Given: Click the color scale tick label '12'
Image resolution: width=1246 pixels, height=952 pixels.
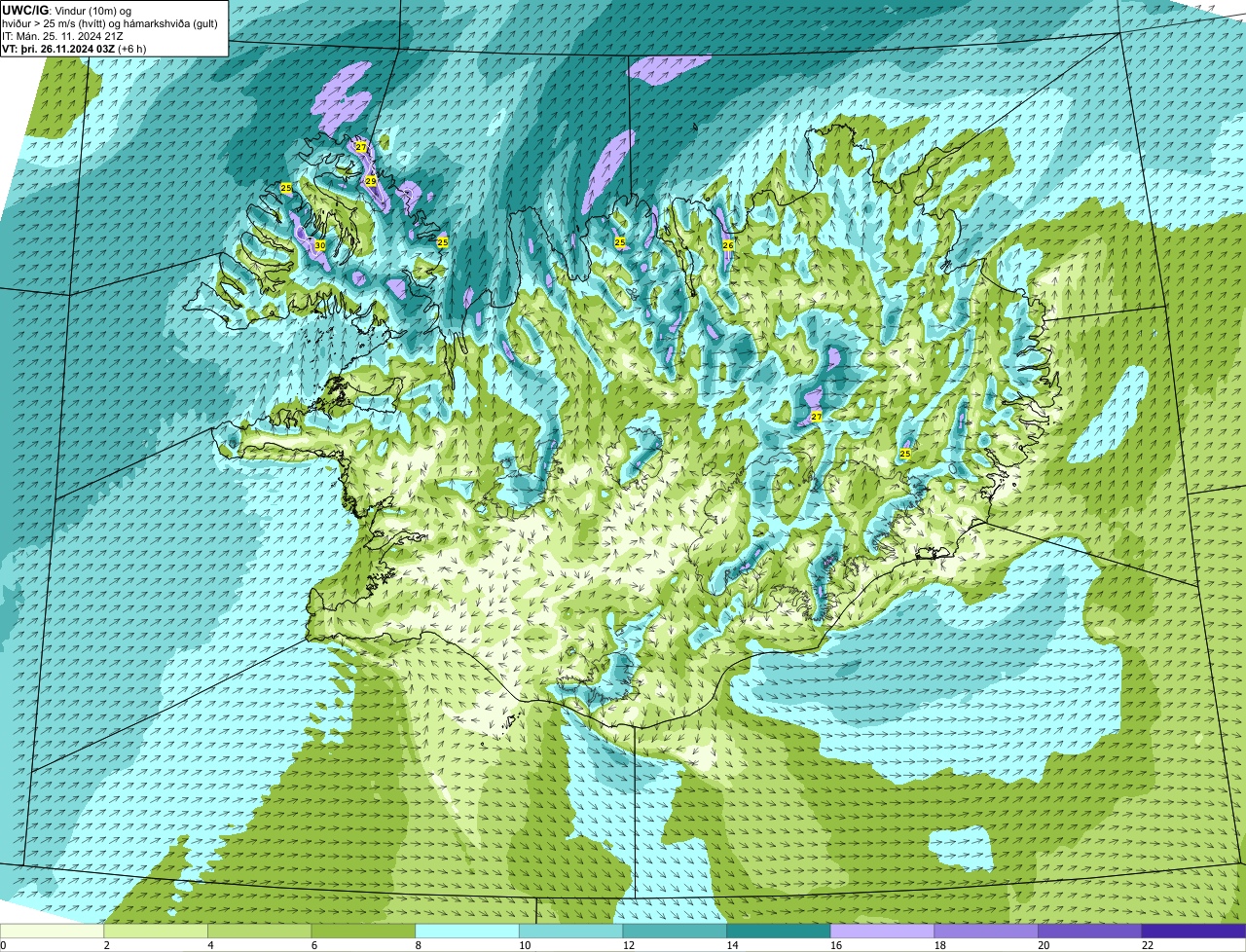Looking at the screenshot, I should [x=629, y=945].
